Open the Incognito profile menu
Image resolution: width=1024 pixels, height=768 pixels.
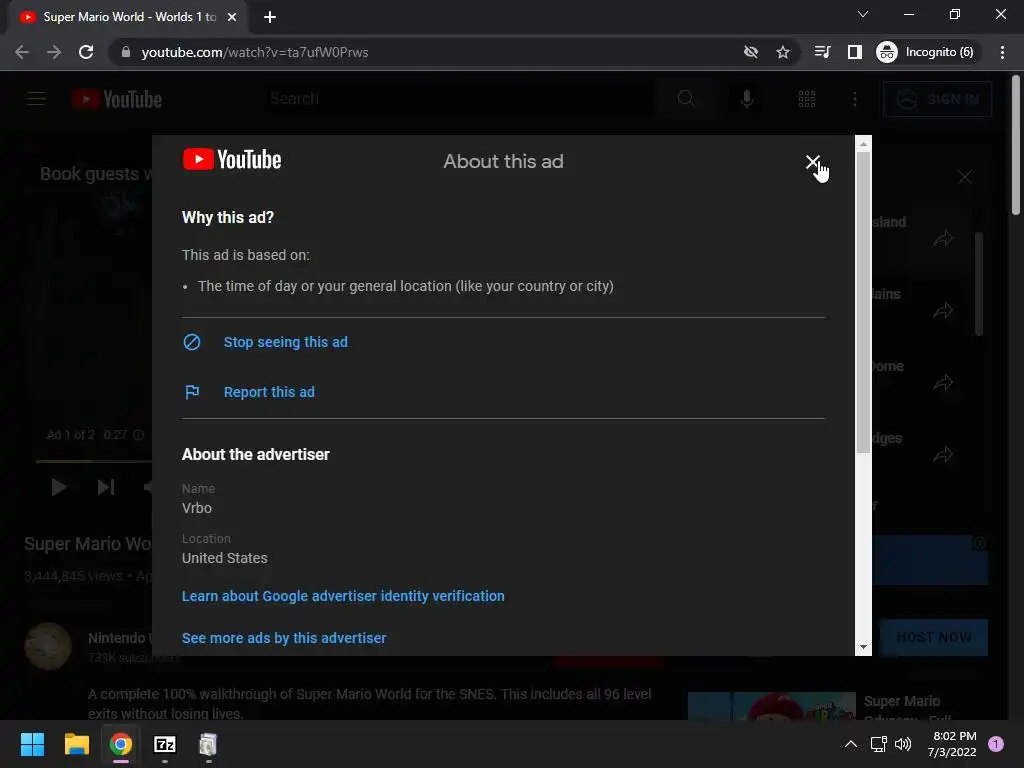click(x=927, y=52)
